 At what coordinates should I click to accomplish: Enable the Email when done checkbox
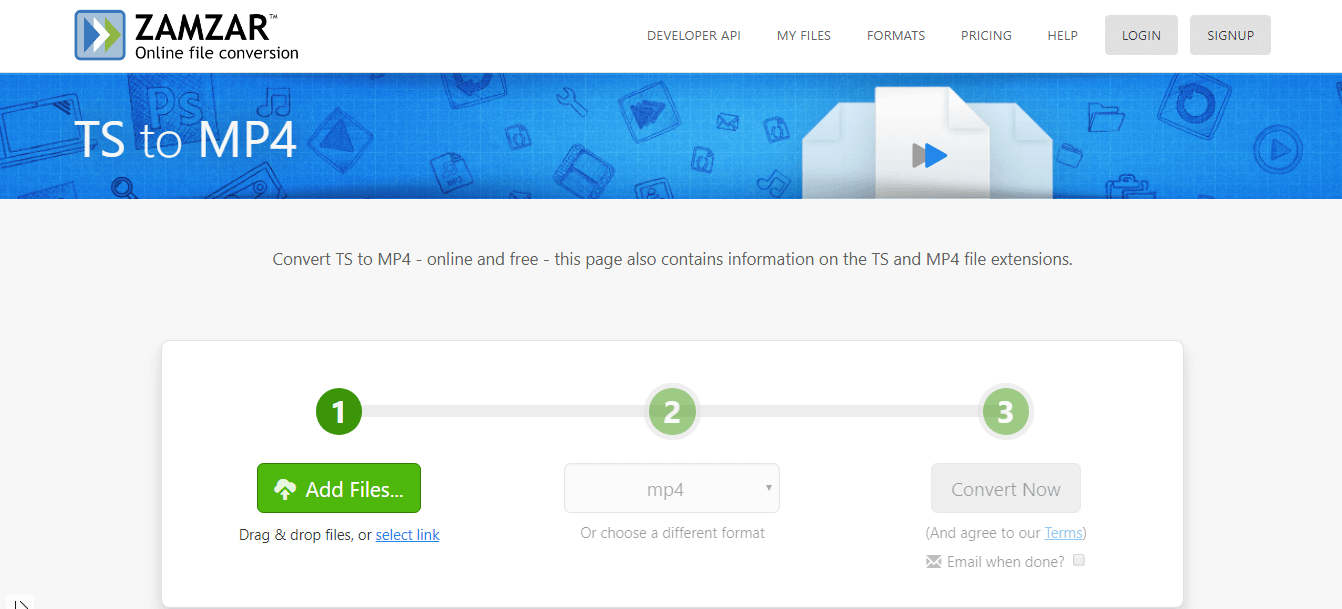coord(1079,561)
